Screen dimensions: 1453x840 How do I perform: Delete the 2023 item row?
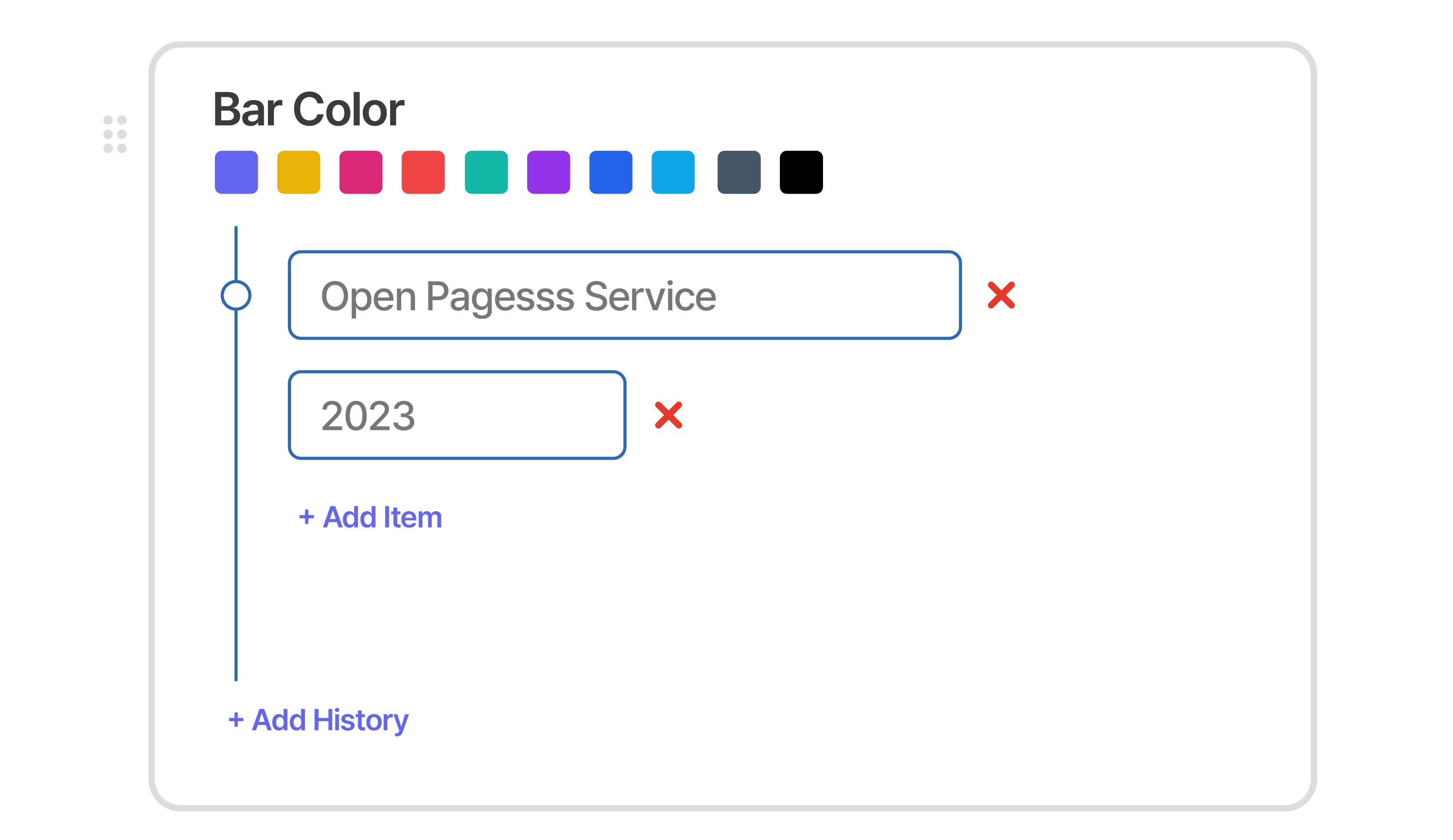668,415
